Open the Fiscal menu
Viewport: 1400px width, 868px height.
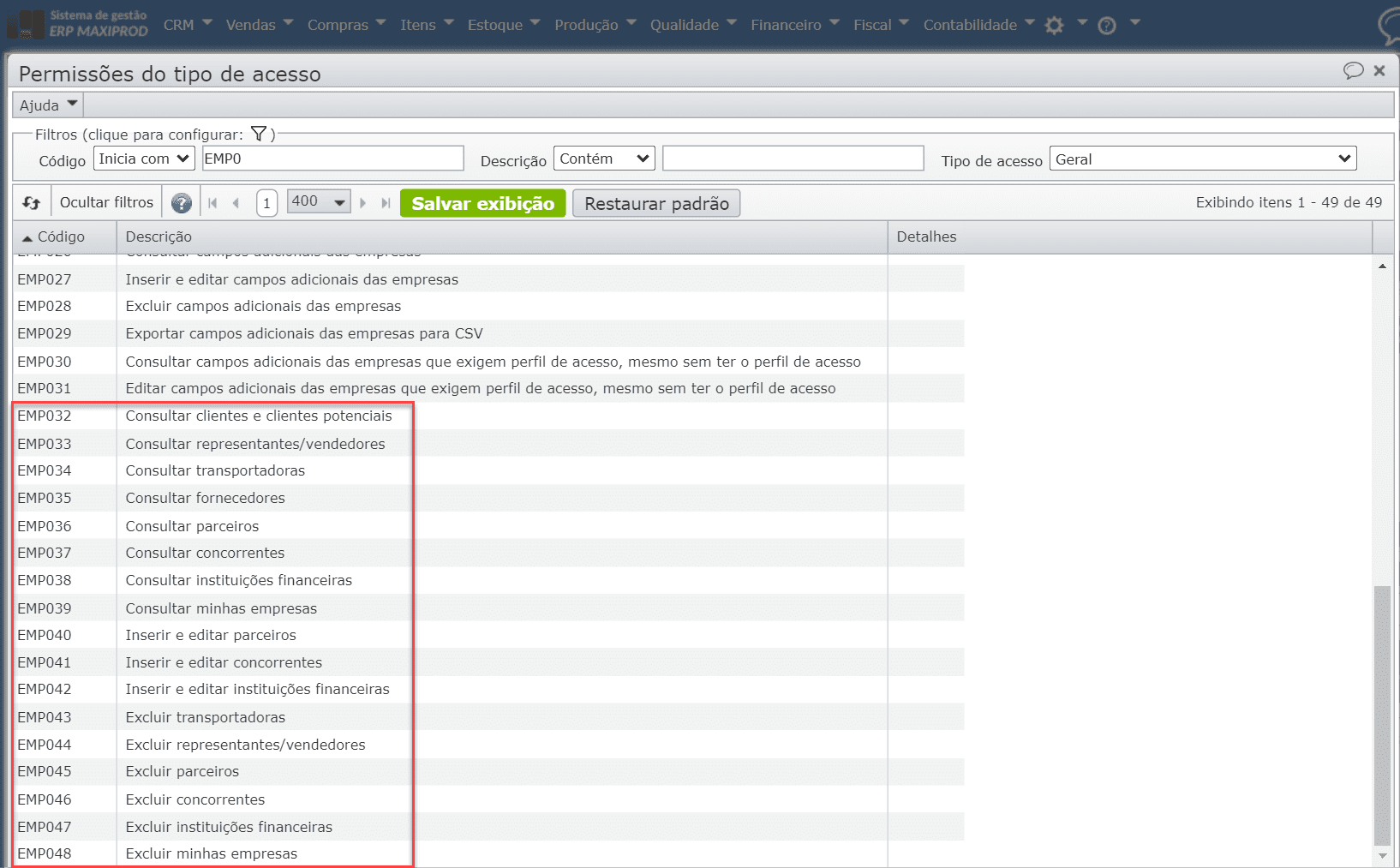pos(881,25)
